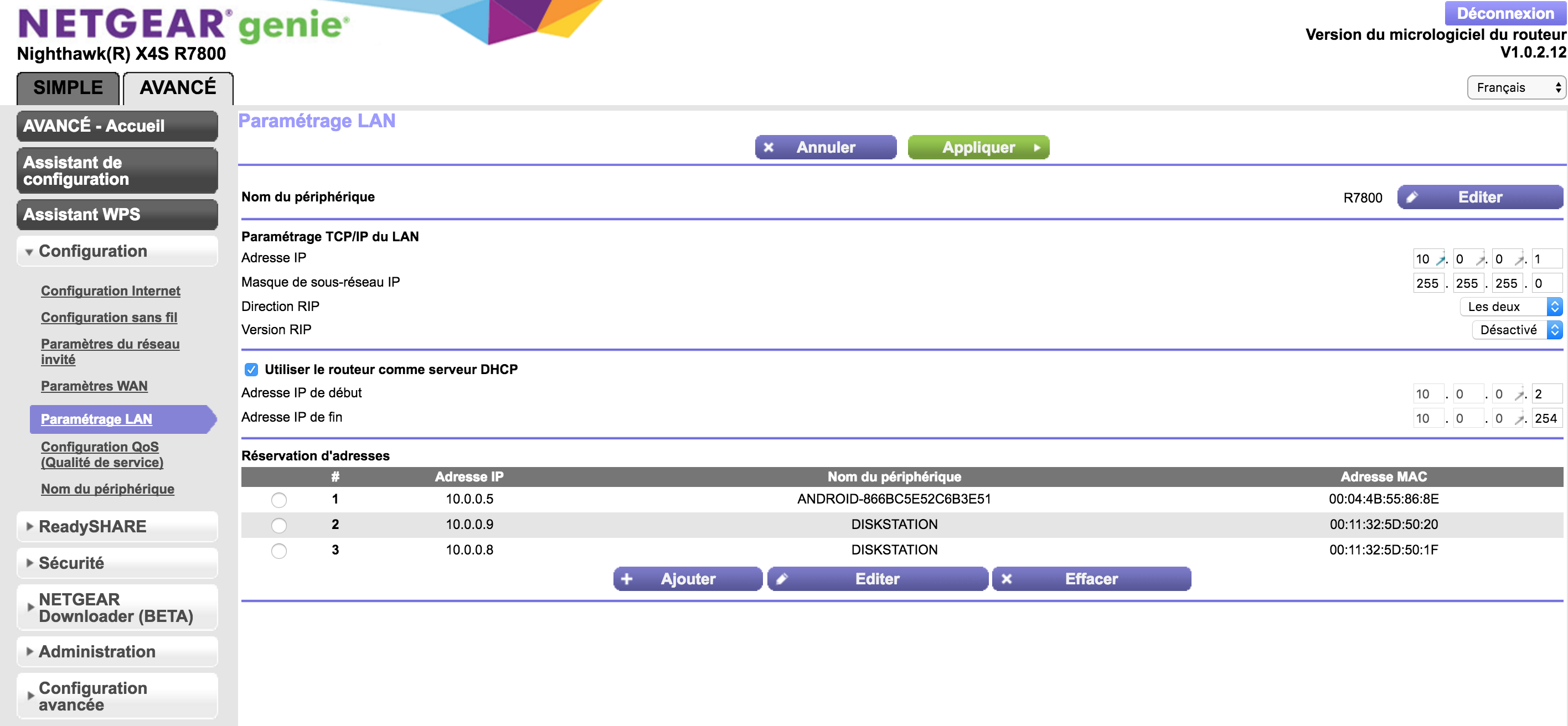Click pencil icon on reservation Editer button

pos(782,579)
